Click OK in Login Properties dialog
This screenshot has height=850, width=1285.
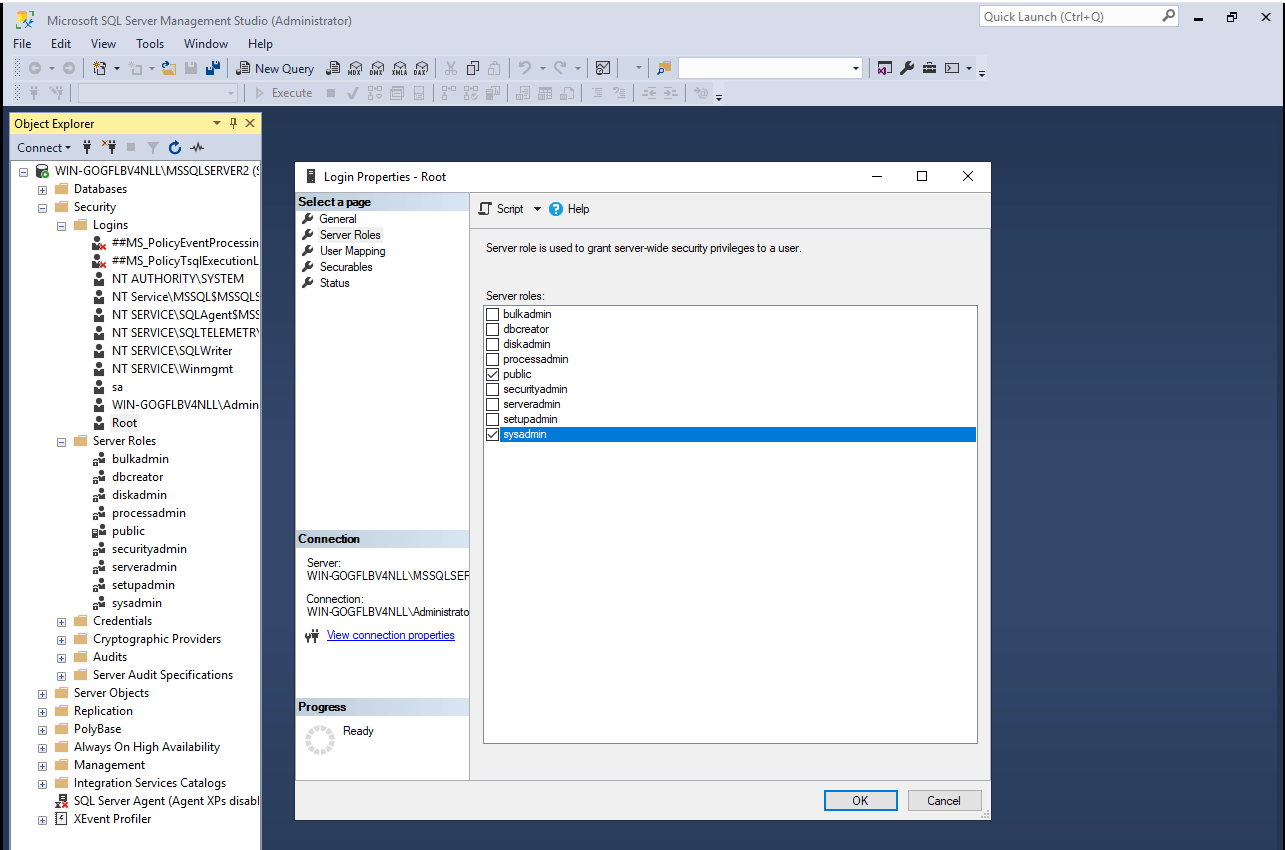coord(860,800)
